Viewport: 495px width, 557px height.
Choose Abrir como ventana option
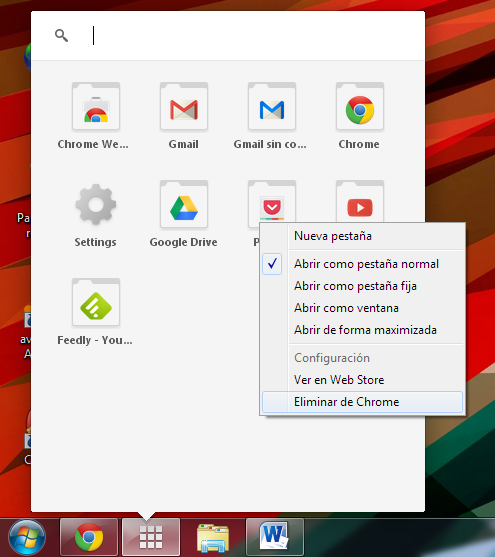pos(362,308)
